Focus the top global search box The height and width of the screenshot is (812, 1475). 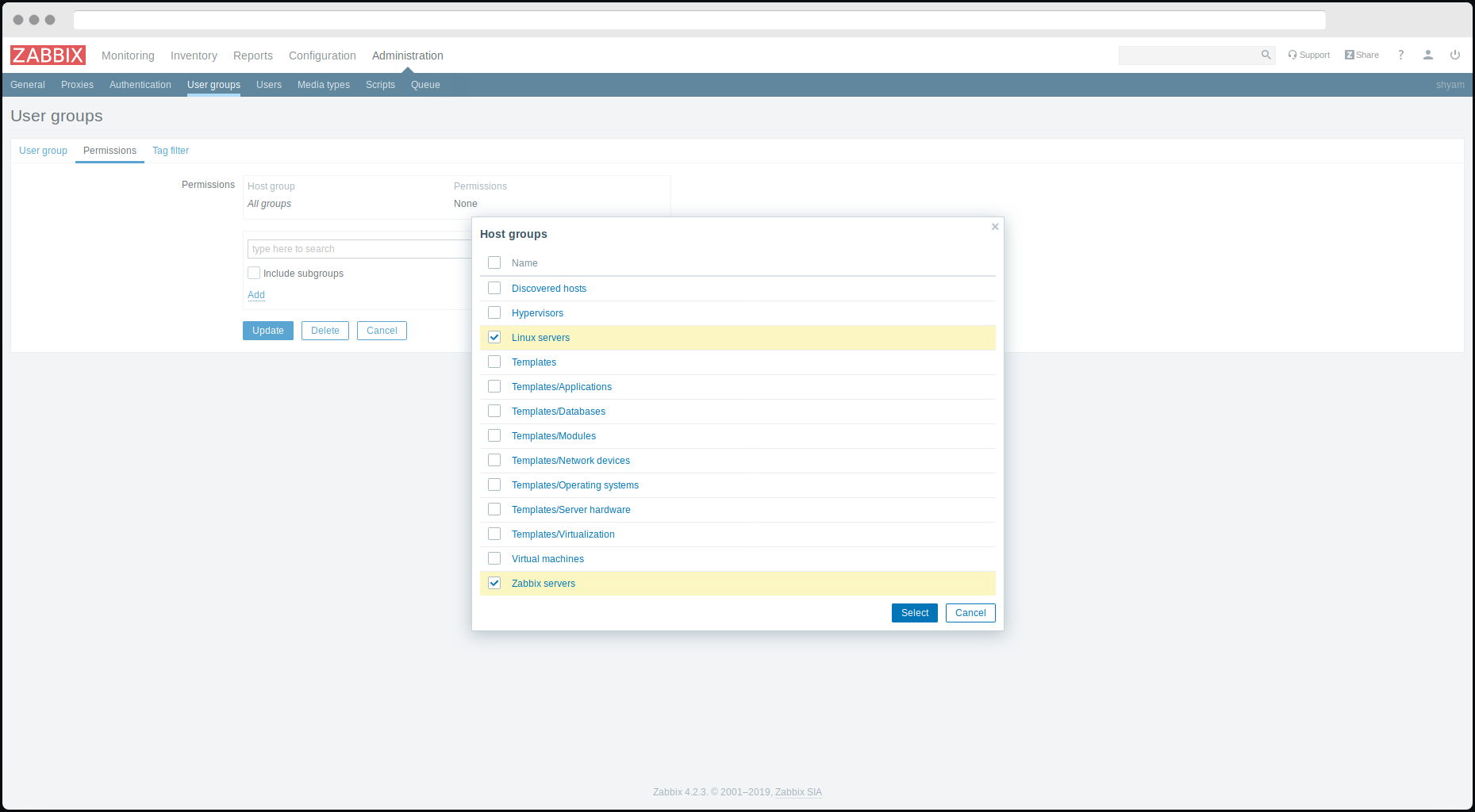(x=1189, y=55)
